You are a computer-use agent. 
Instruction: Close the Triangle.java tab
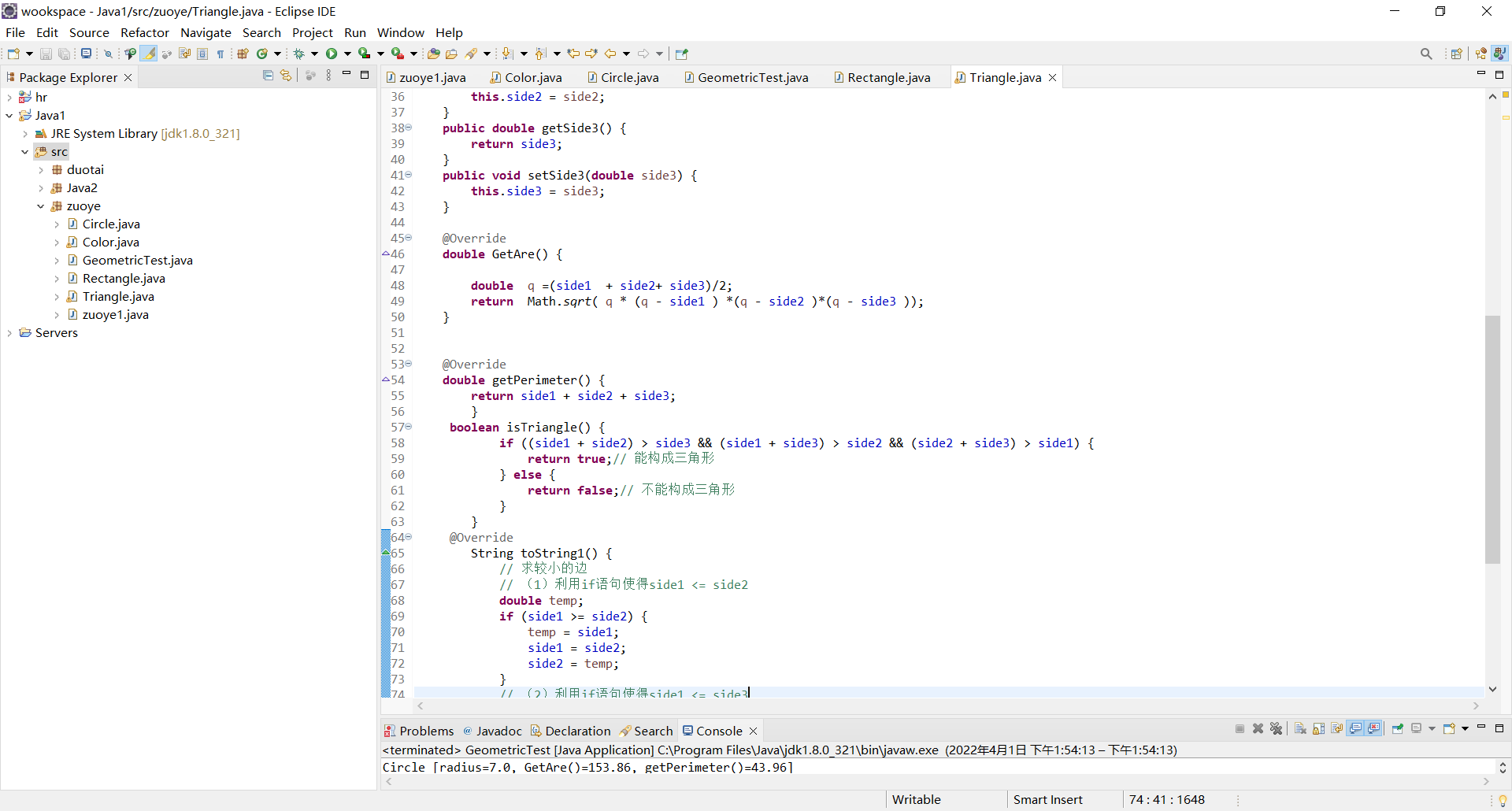point(1052,77)
